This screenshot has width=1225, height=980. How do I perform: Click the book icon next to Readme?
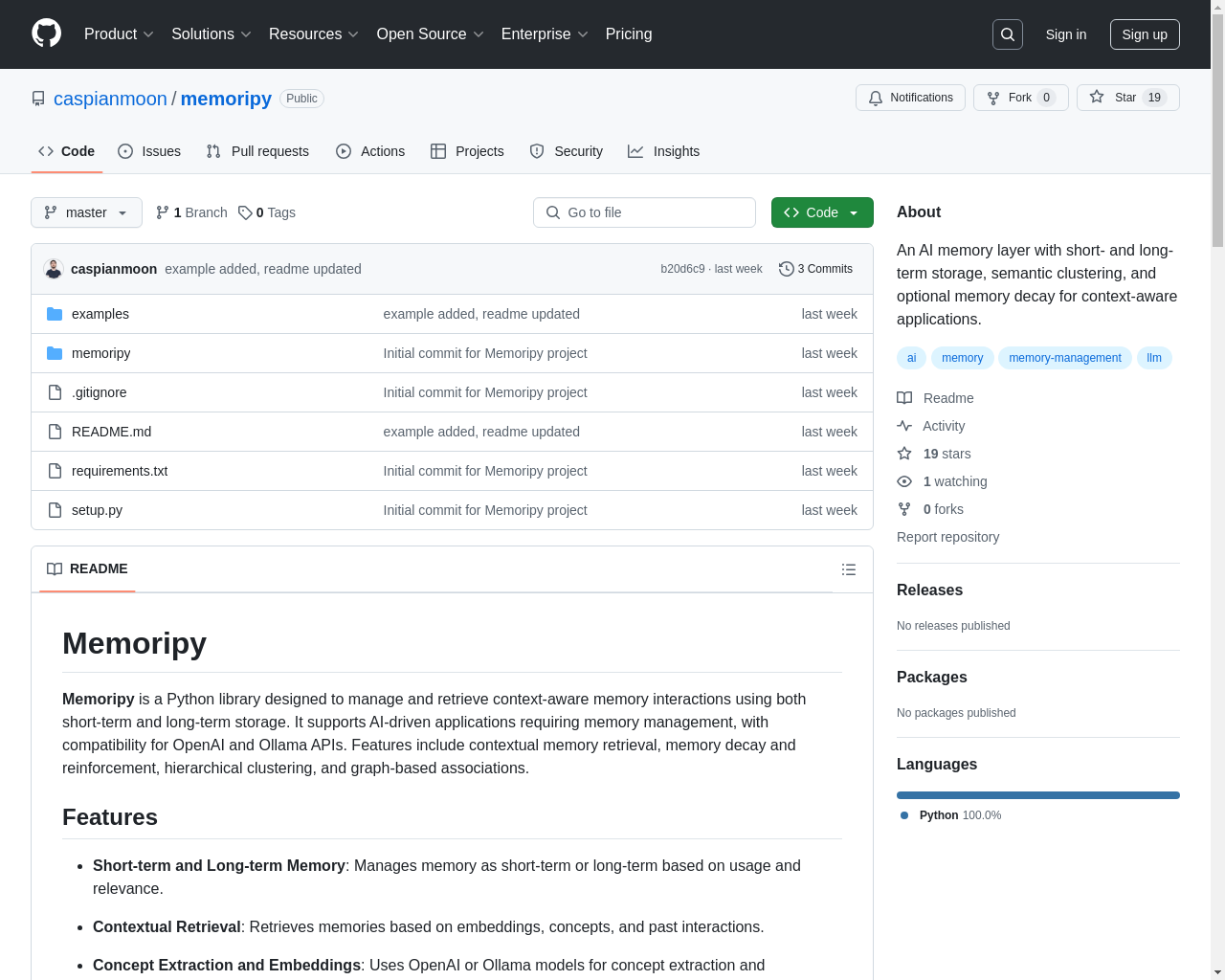tap(904, 398)
